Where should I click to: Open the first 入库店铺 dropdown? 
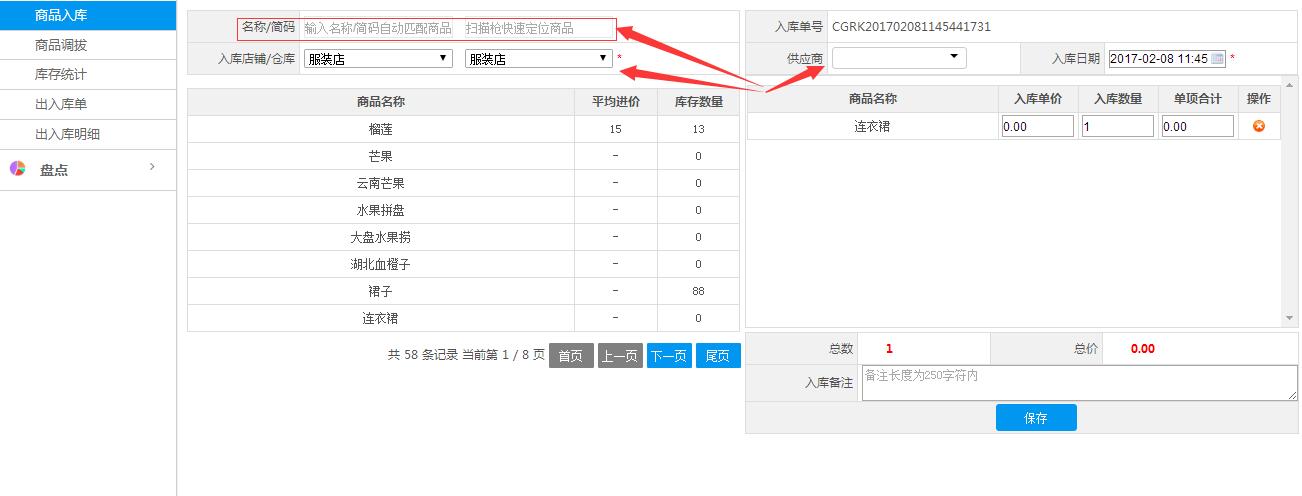click(x=378, y=59)
